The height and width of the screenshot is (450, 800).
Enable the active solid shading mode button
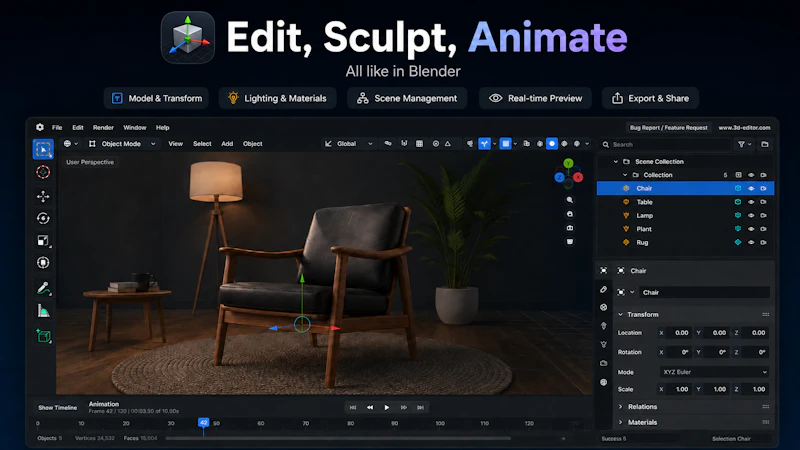[552, 144]
